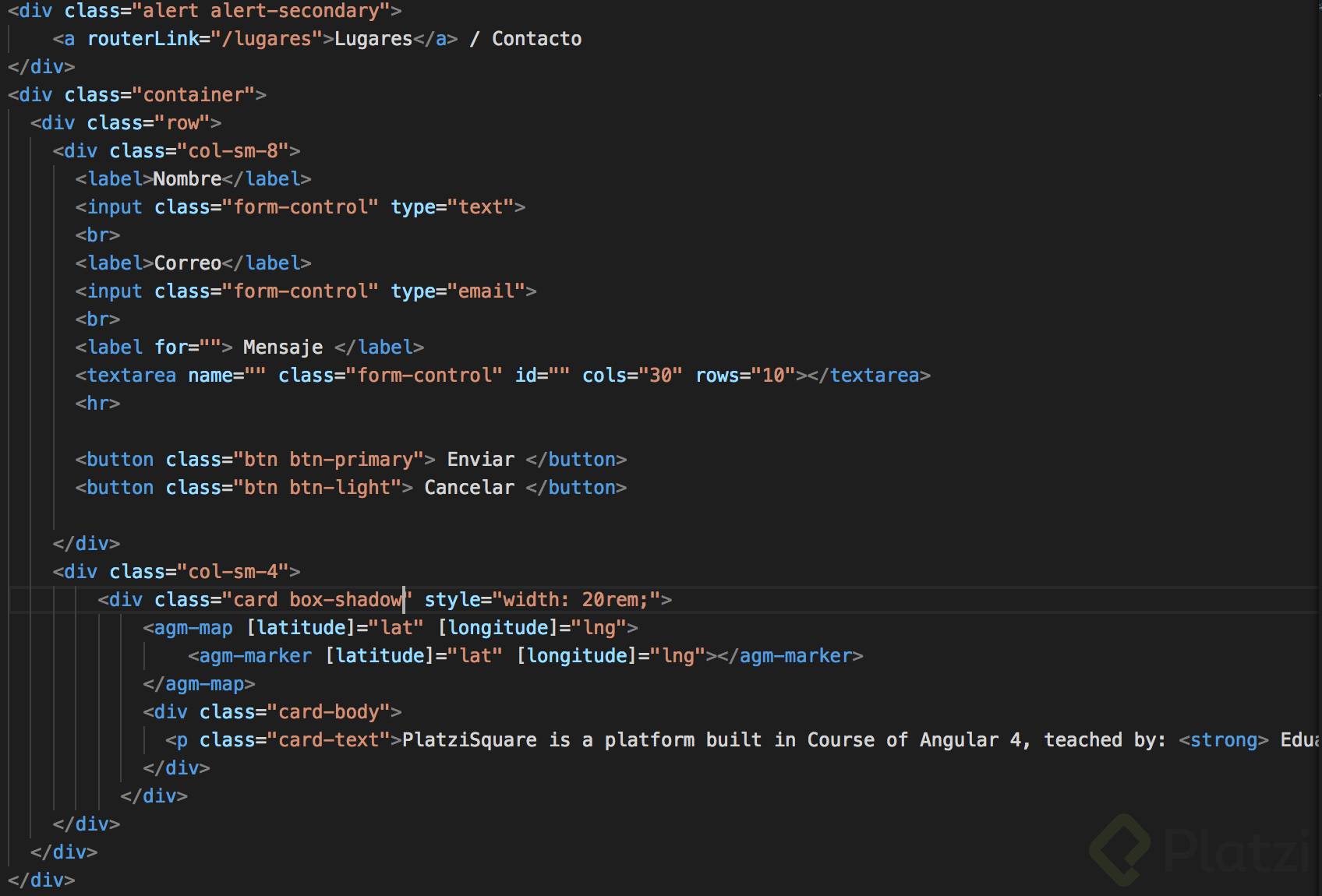Click the word "PlatziSquare" in the paragraph
The image size is (1322, 896).
pos(469,740)
